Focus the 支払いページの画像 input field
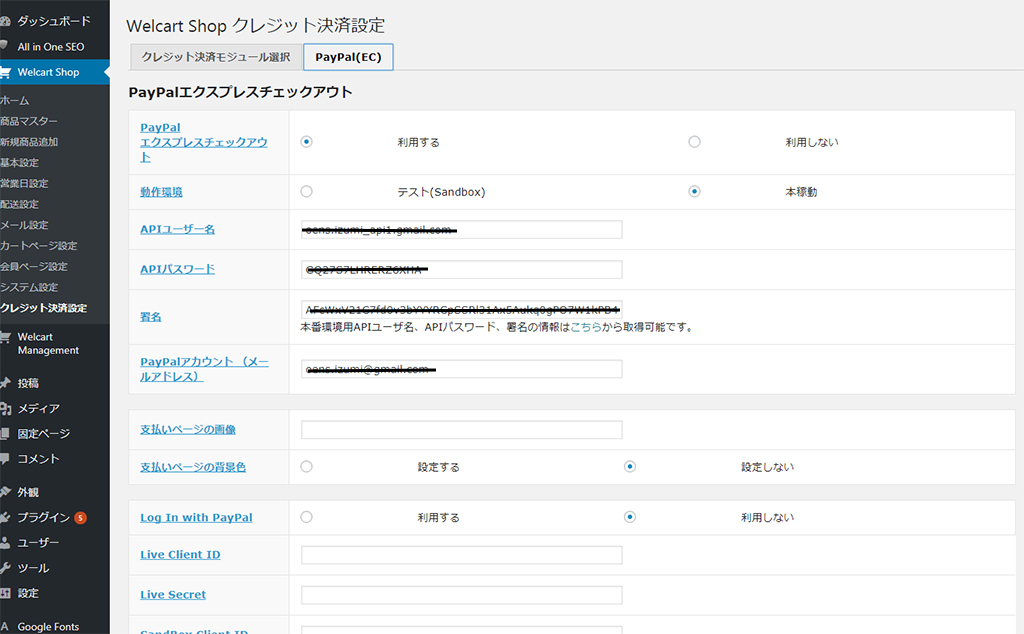 tap(462, 430)
